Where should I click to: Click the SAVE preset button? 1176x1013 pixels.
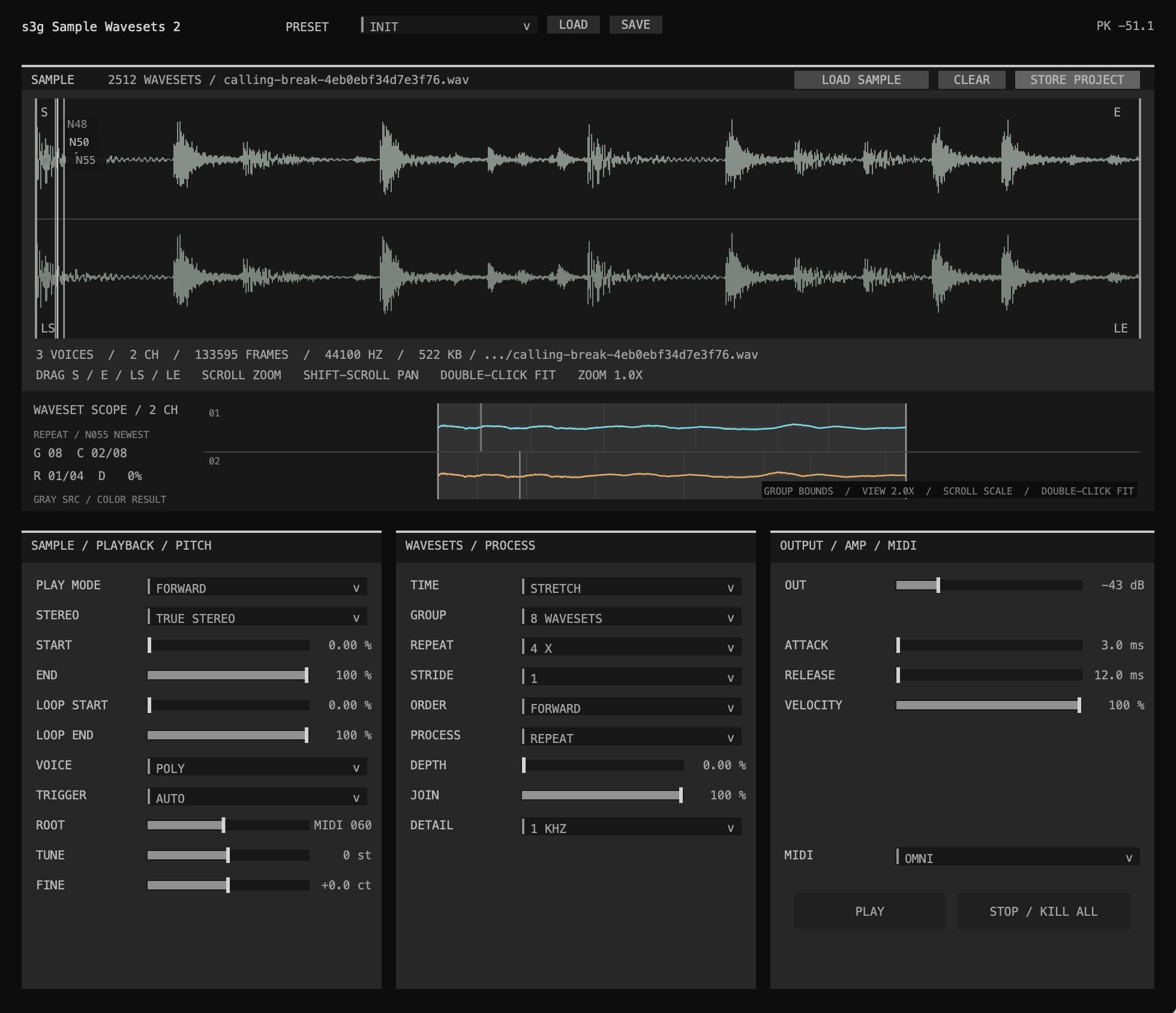click(x=635, y=25)
